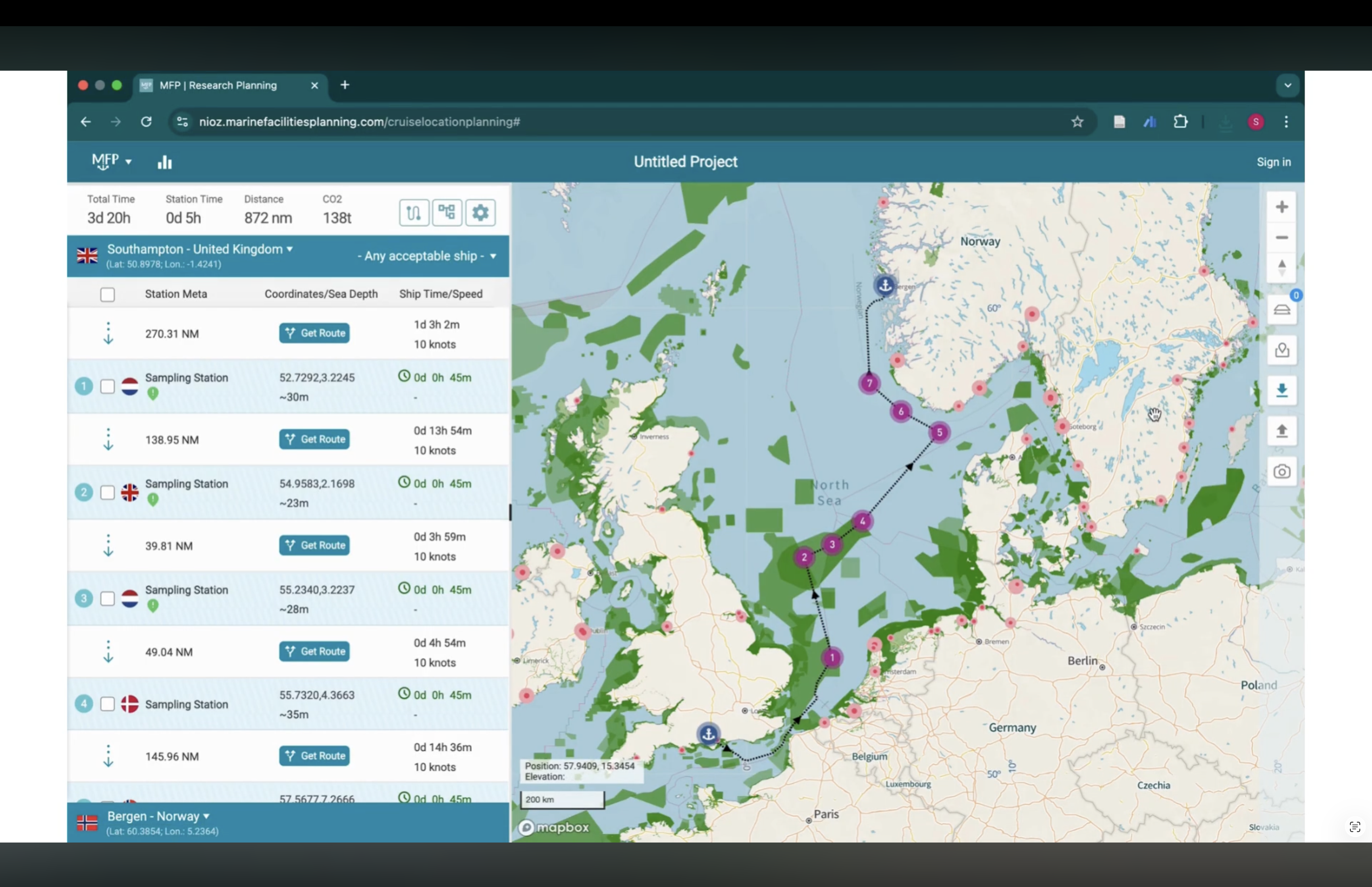Check the station 1 checkbox
Viewport: 1372px width, 887px height.
click(108, 386)
